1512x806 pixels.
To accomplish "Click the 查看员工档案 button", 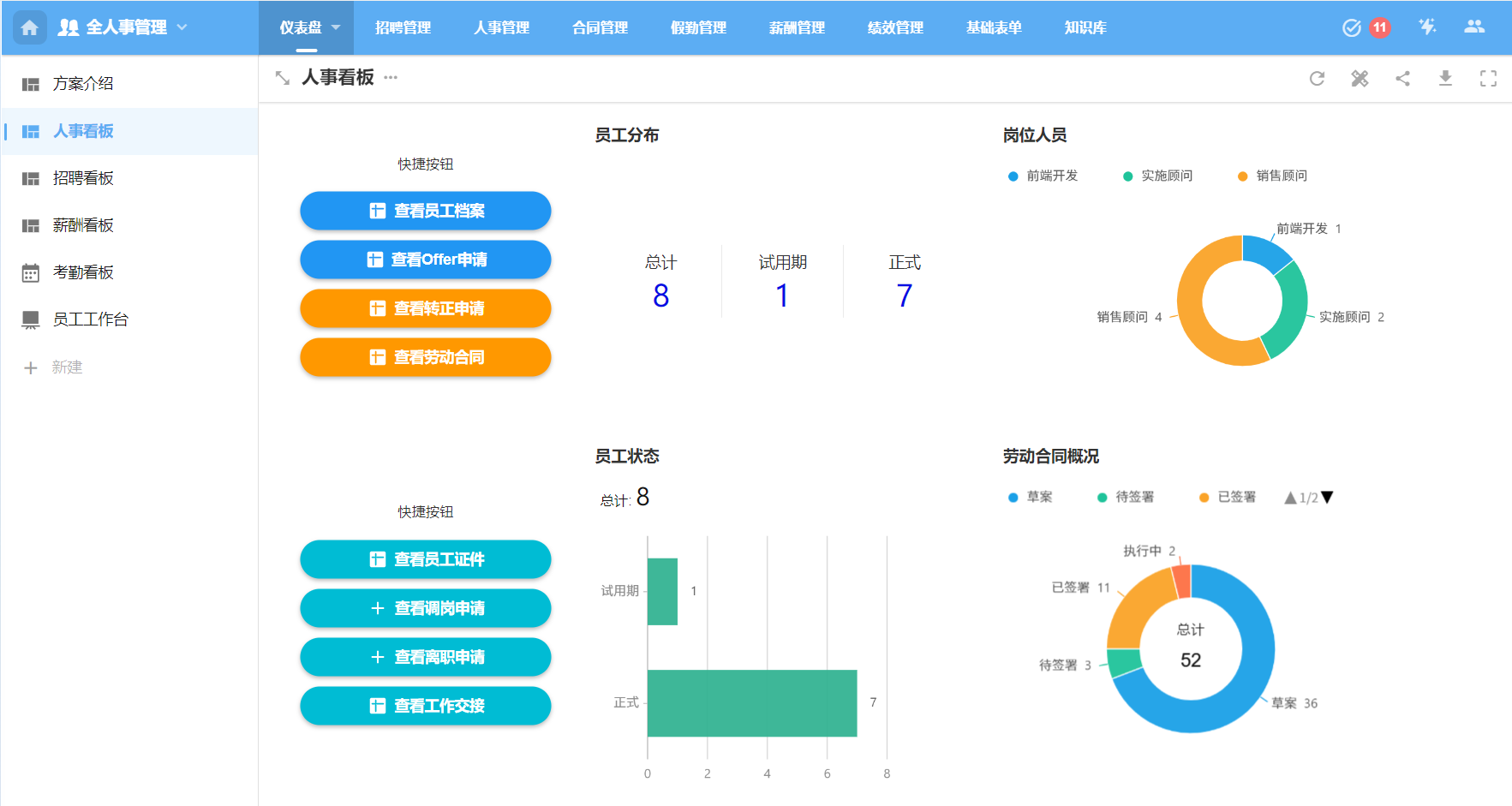I will [426, 211].
